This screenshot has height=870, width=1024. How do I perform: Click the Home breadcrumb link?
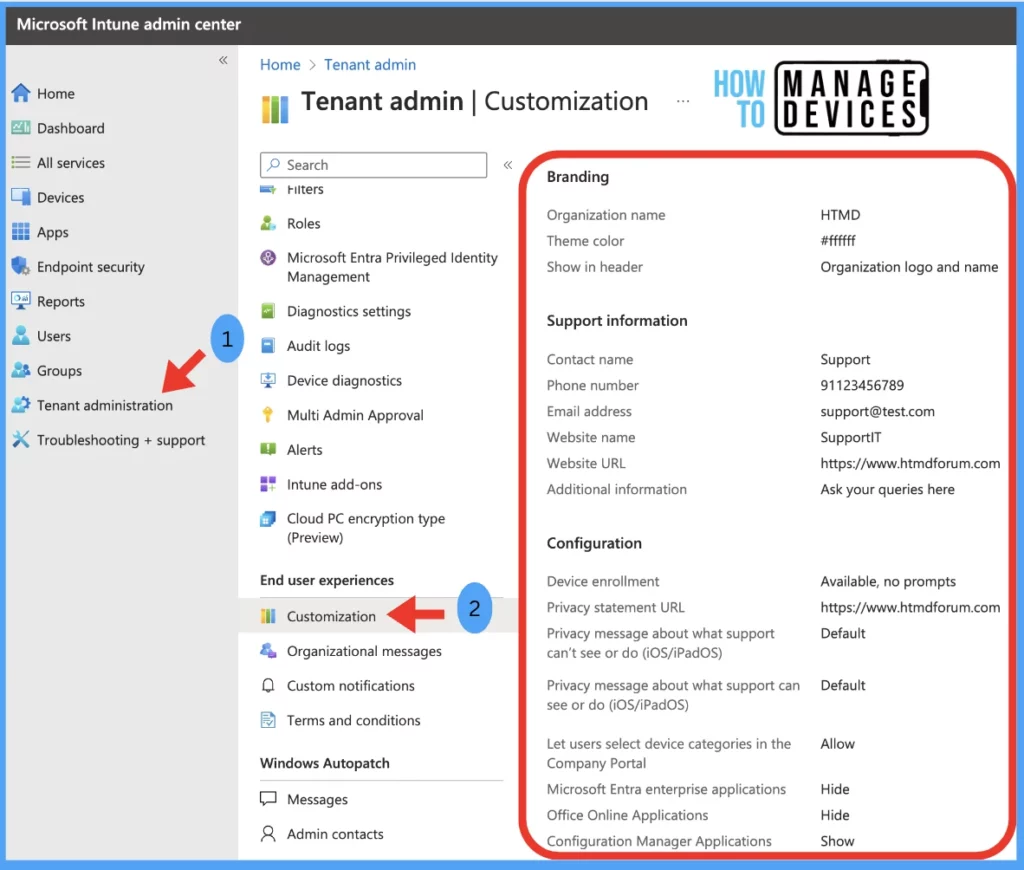(280, 65)
